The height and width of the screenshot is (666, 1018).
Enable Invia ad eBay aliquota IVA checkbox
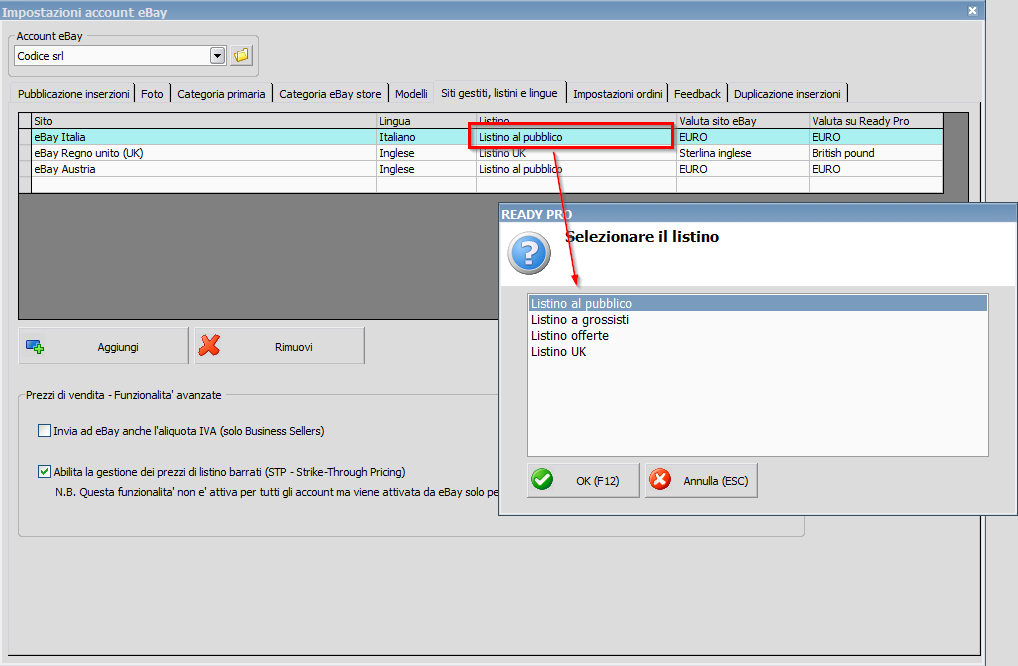pos(44,430)
